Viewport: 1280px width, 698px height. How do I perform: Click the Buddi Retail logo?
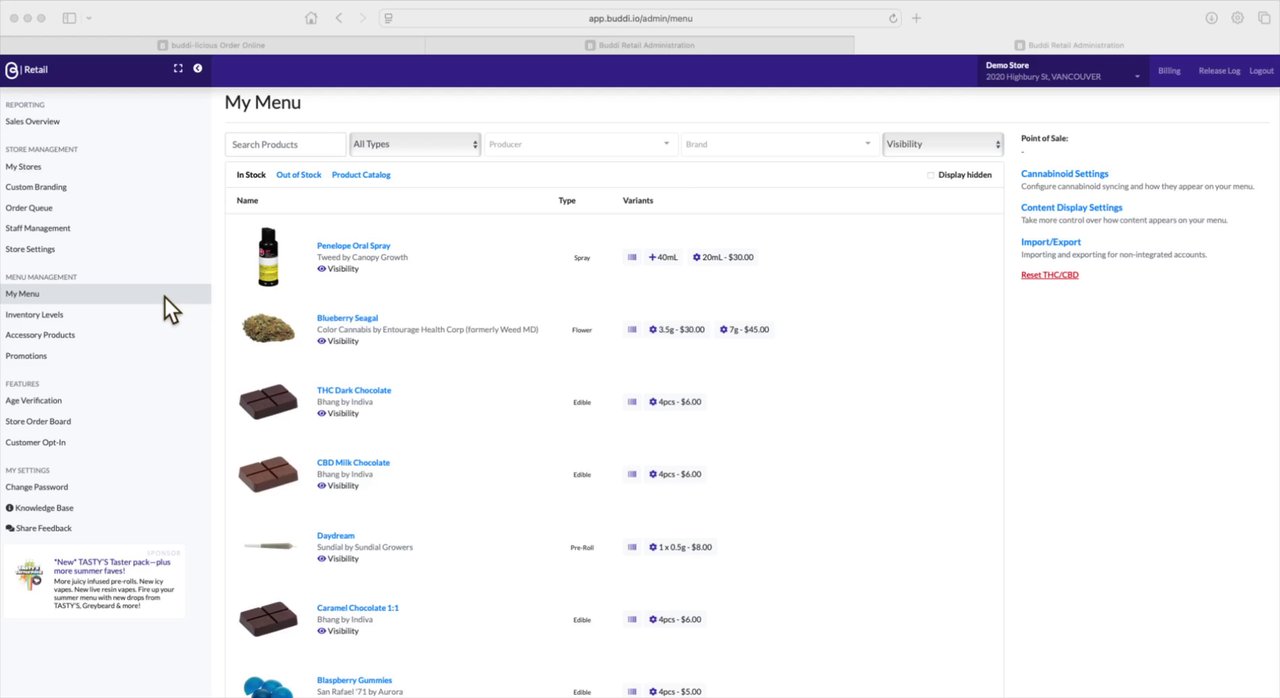(27, 70)
